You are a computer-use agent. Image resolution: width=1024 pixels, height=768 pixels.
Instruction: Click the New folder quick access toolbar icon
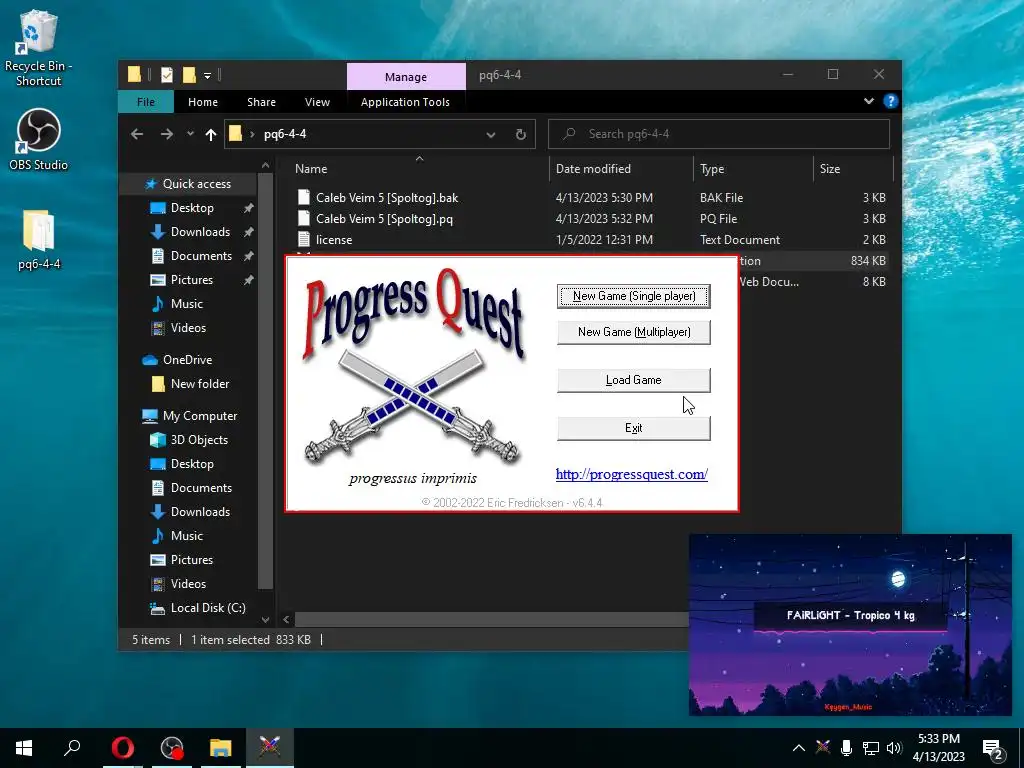[189, 75]
